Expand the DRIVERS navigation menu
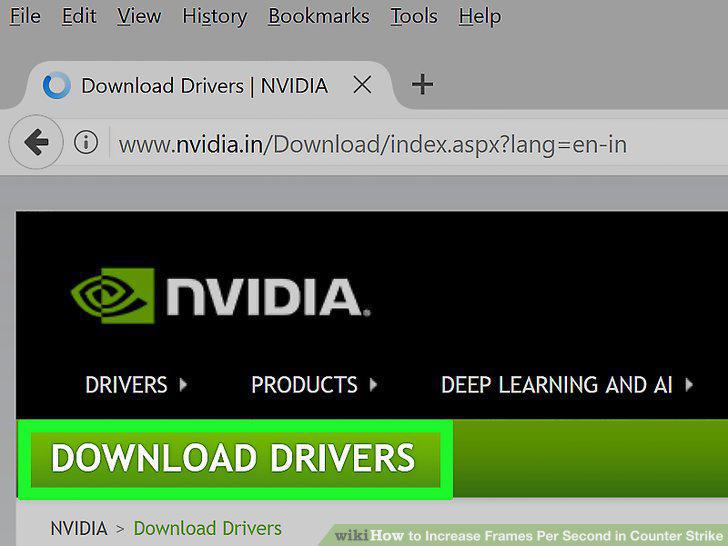 tap(136, 384)
